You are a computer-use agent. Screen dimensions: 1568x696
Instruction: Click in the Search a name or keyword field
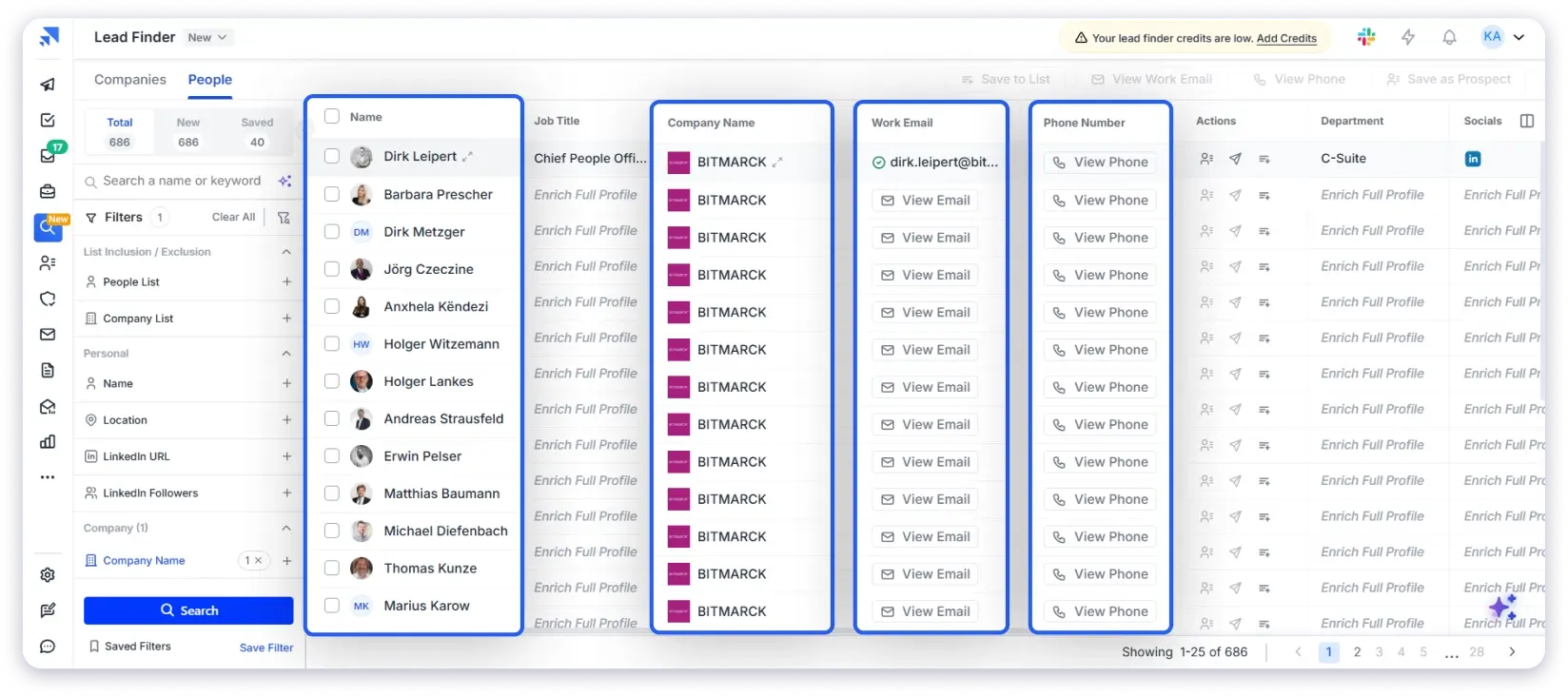click(182, 181)
